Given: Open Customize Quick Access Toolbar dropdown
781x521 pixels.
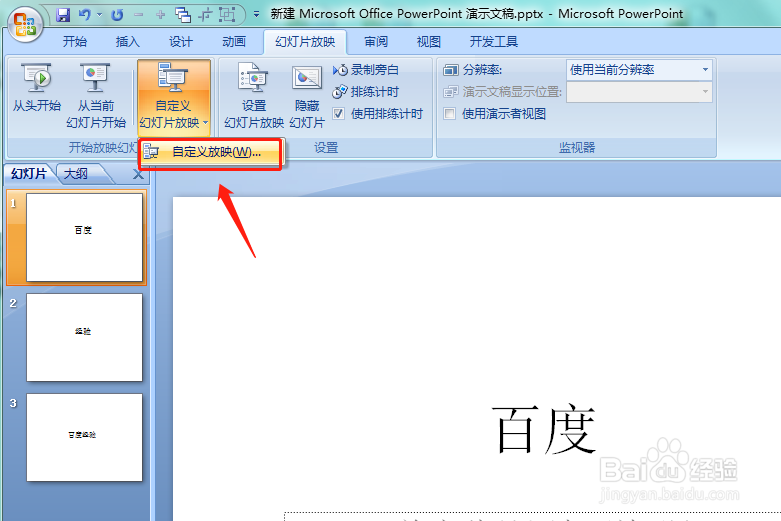Looking at the screenshot, I should pos(256,14).
